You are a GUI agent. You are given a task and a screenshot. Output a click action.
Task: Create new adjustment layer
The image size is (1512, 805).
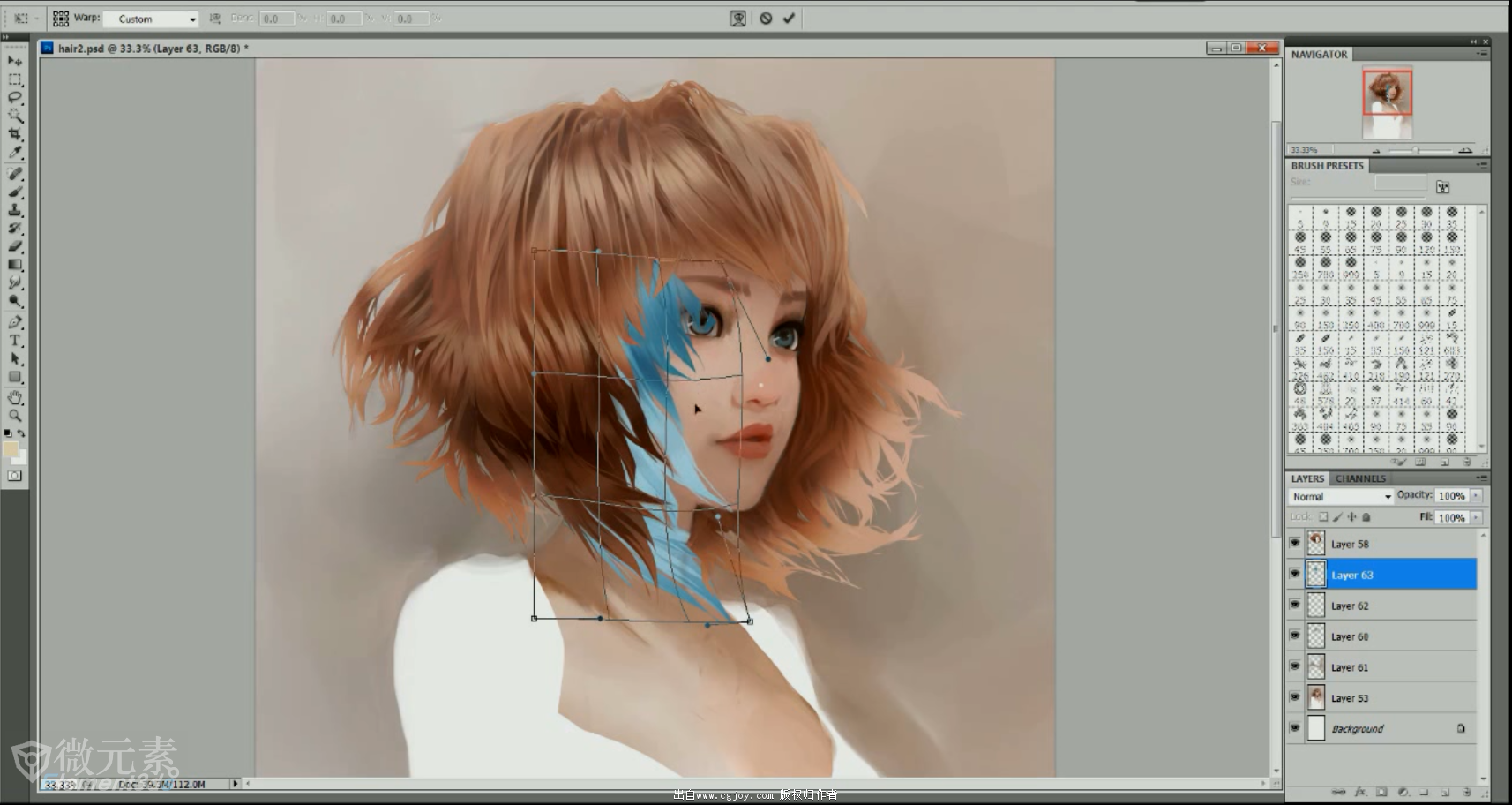(x=1403, y=792)
